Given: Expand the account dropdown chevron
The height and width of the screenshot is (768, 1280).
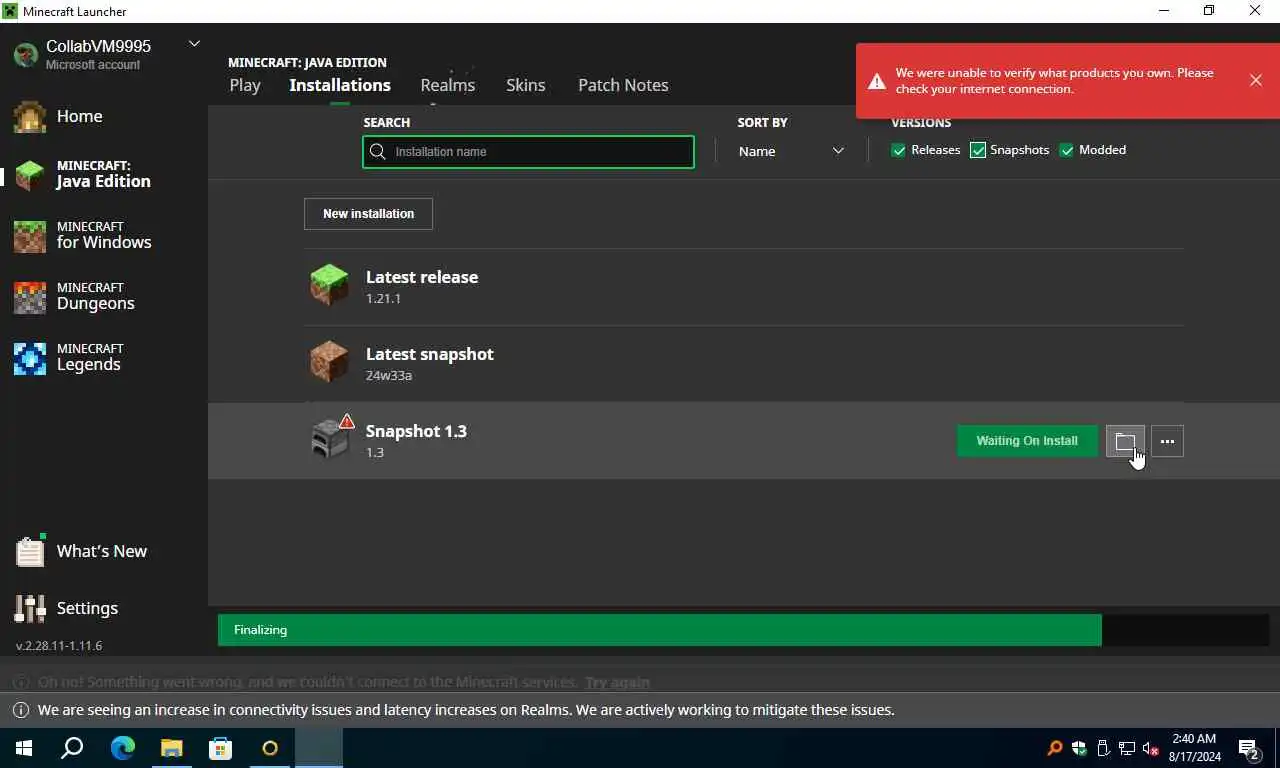Looking at the screenshot, I should tap(194, 43).
